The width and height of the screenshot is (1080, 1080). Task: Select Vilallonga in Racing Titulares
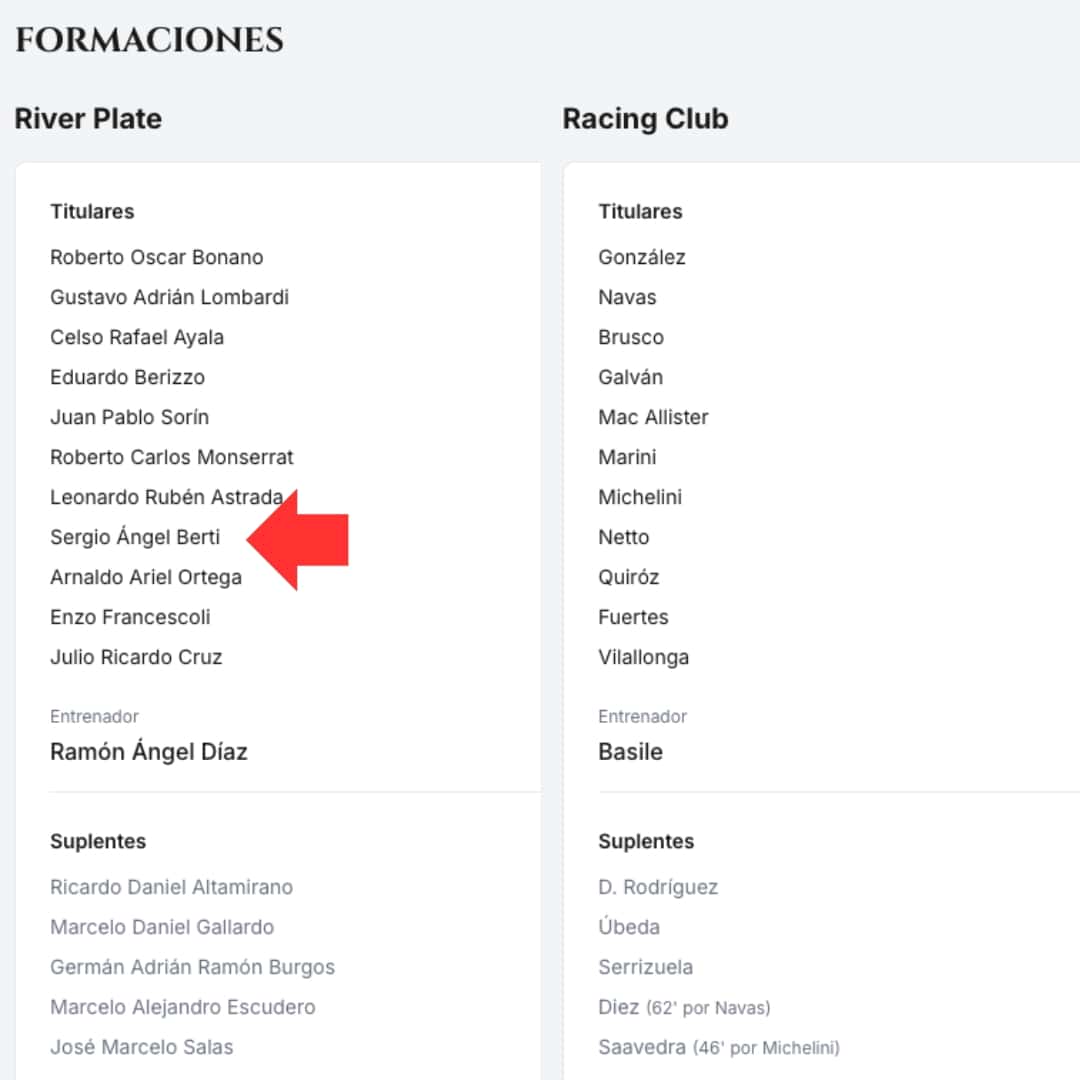point(643,658)
